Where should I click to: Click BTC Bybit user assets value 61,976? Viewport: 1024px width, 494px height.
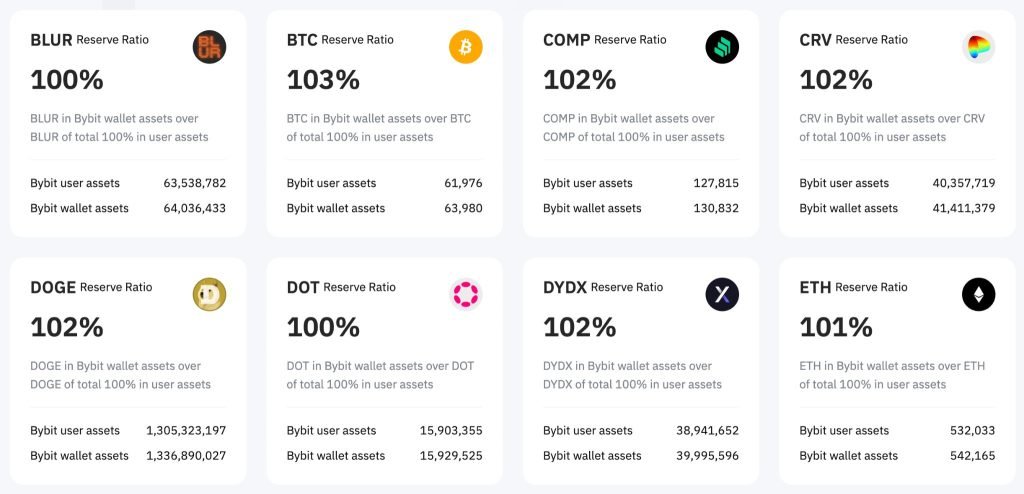pyautogui.click(x=463, y=183)
